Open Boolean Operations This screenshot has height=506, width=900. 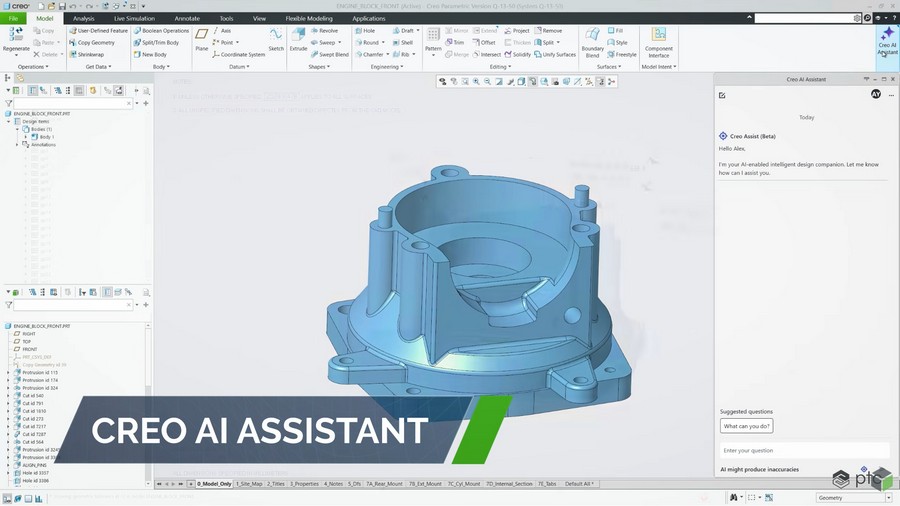click(x=161, y=31)
